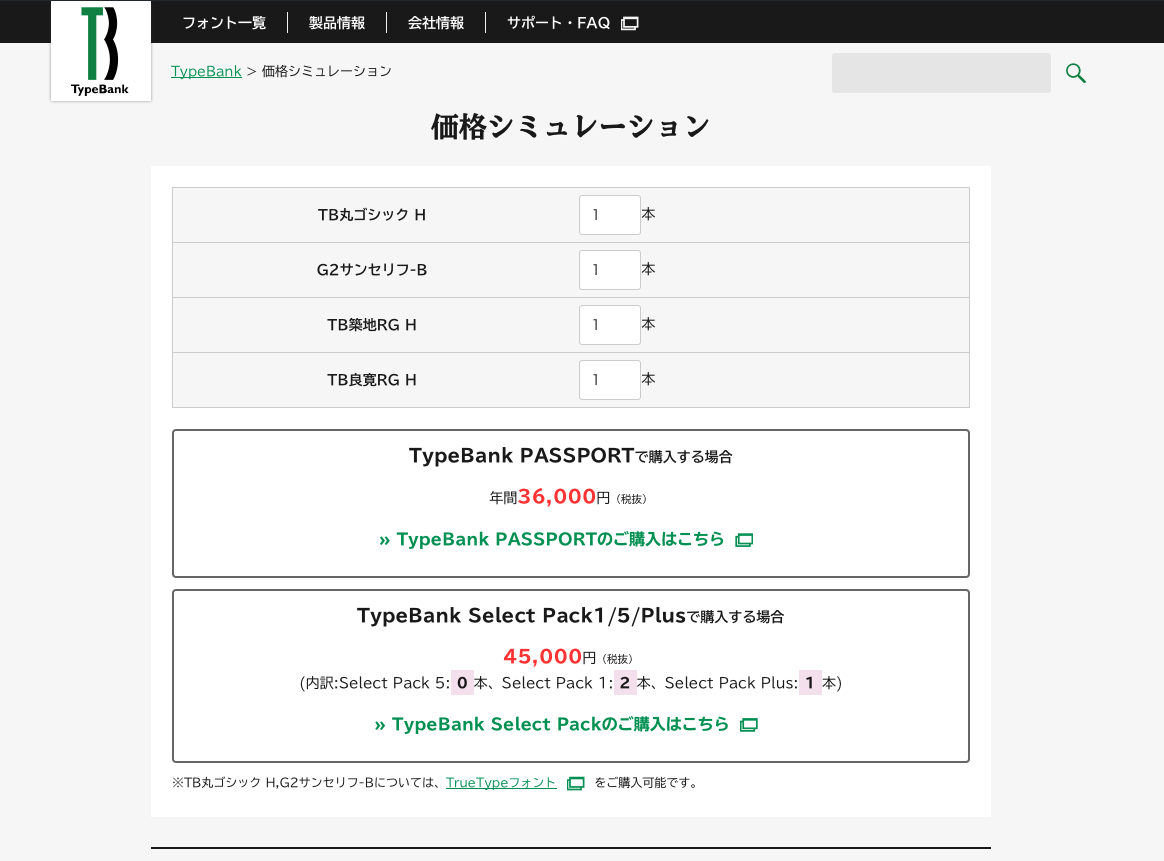Image resolution: width=1164 pixels, height=861 pixels.
Task: Click the 価格シミュレーション page heading
Action: tap(571, 126)
